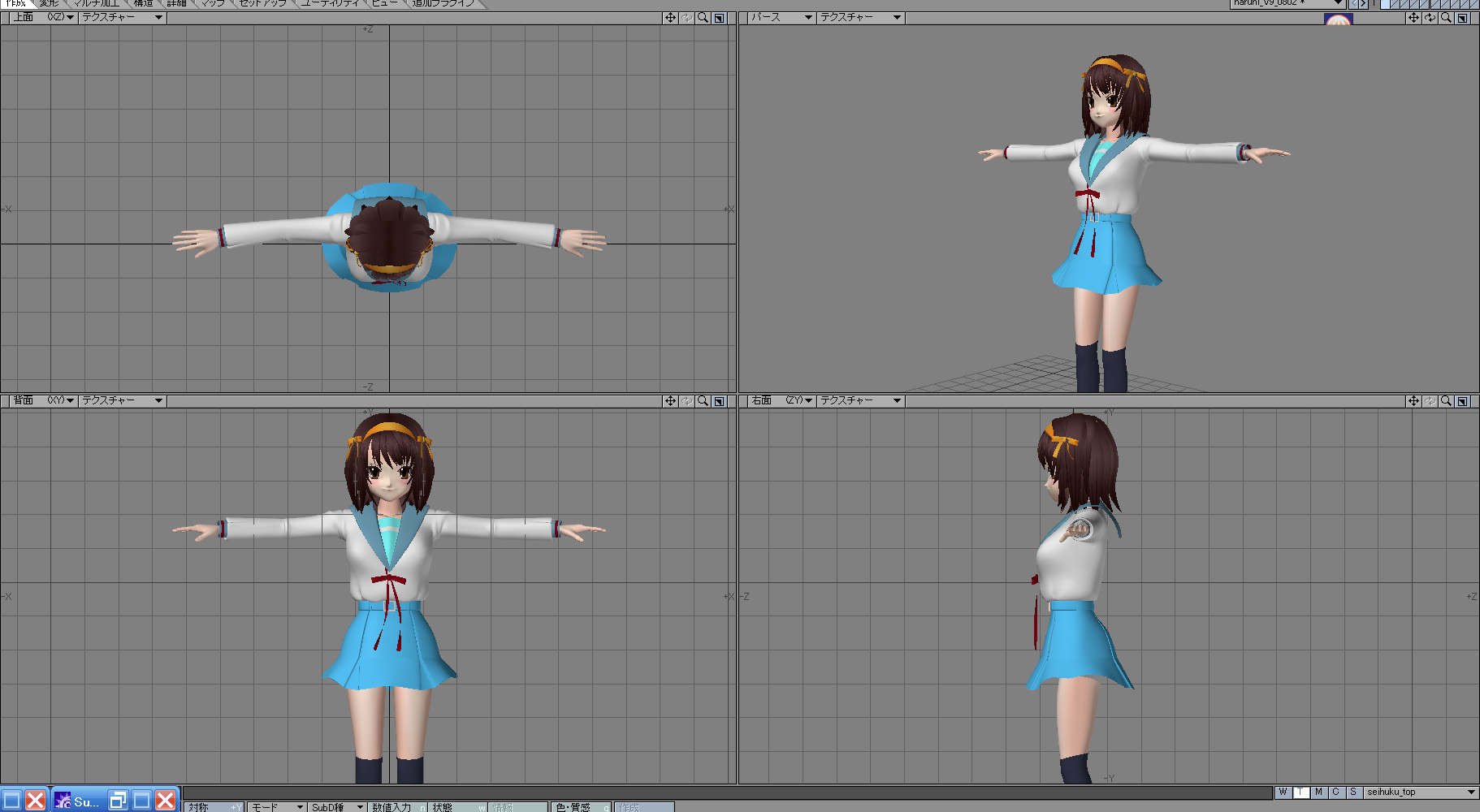Image resolution: width=1480 pixels, height=812 pixels.
Task: Maximize the back (XY) viewport
Action: (x=719, y=401)
